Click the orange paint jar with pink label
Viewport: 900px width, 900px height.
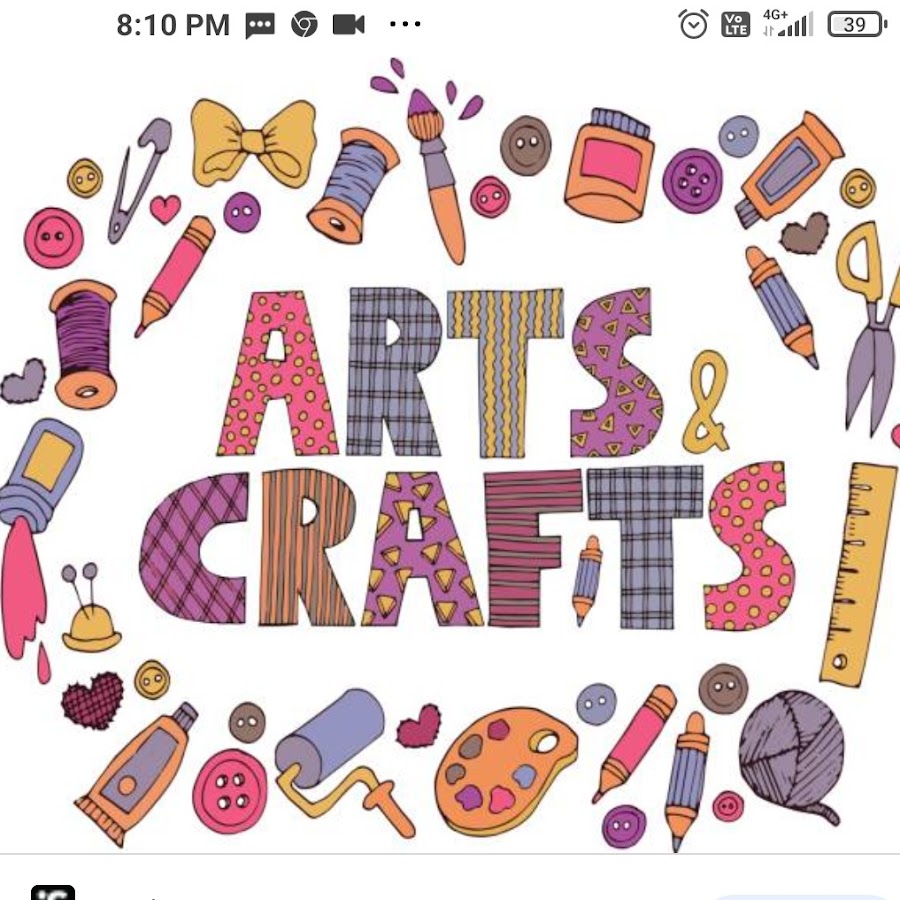609,165
